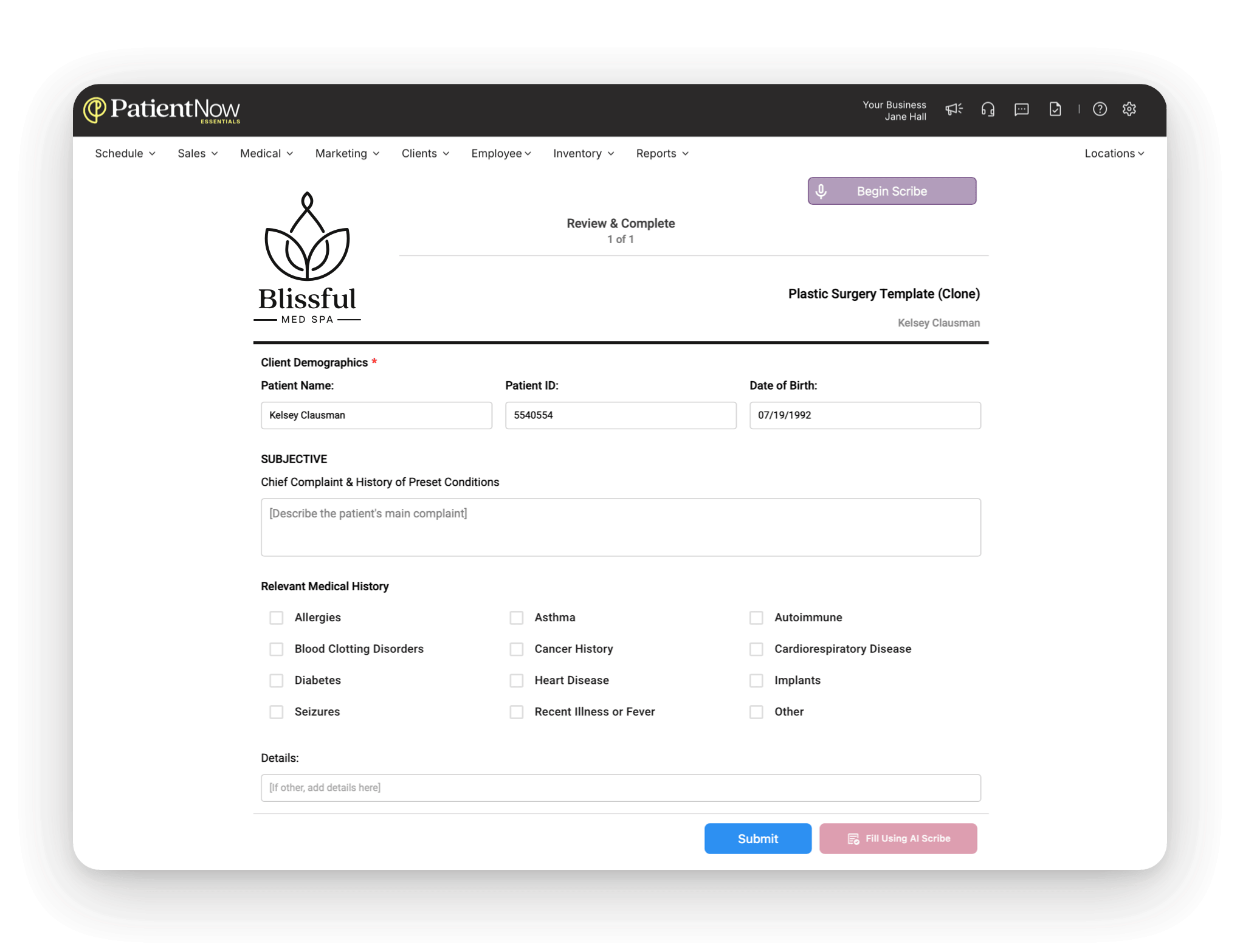Check the Implants checkbox
This screenshot has height=952, width=1240.
(756, 681)
